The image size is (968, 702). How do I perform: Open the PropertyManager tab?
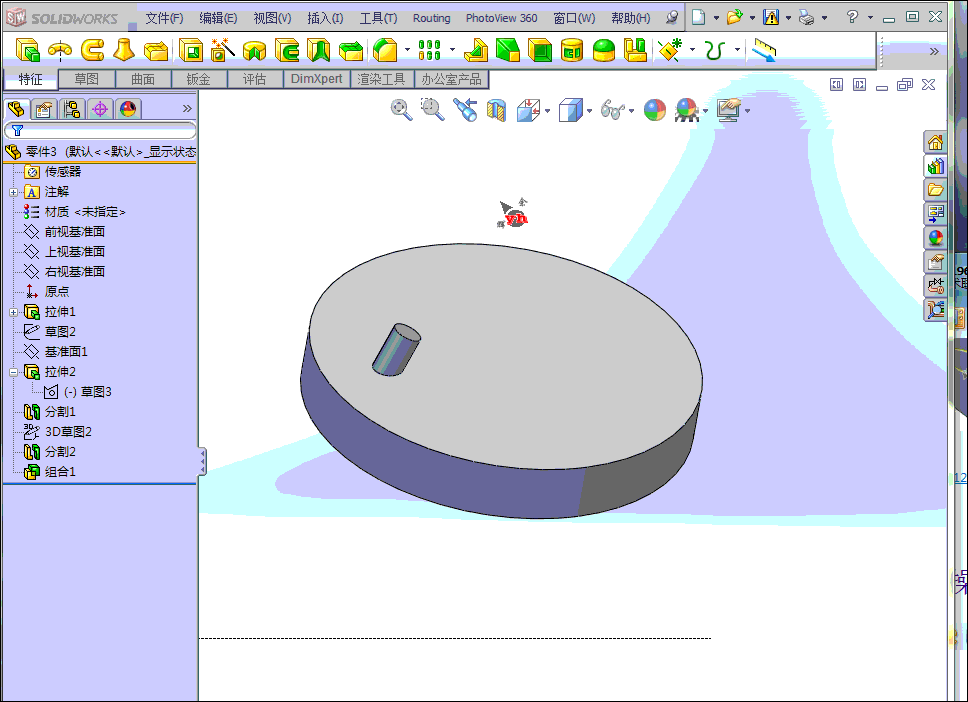coord(44,109)
